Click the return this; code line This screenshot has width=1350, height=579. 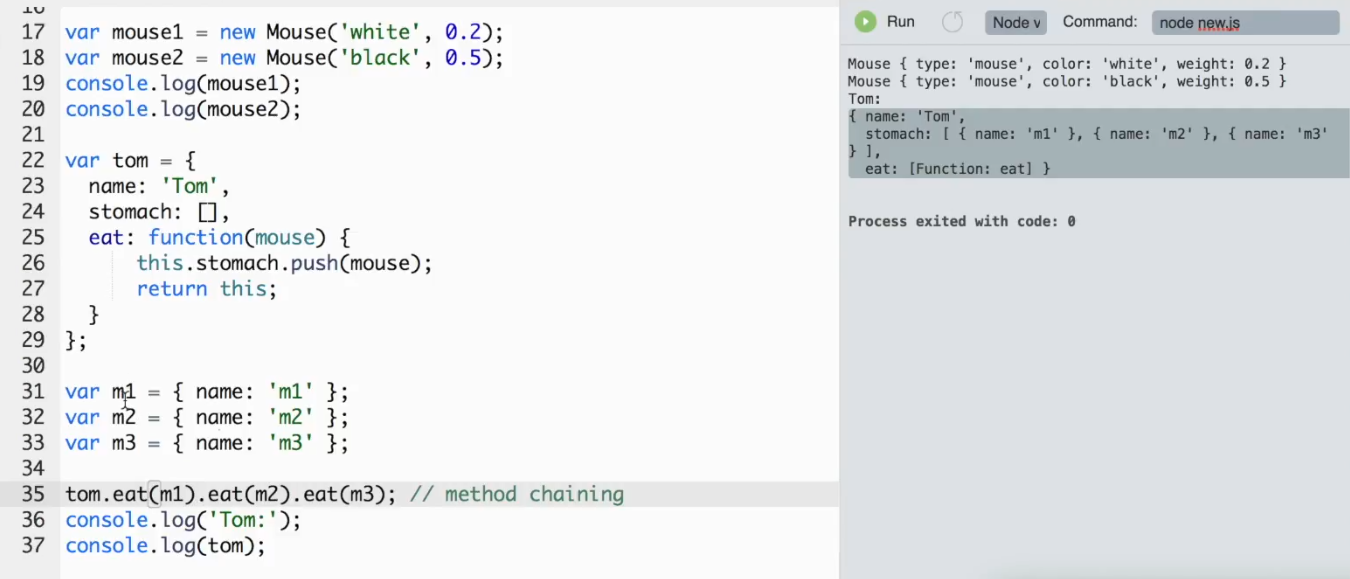click(x=206, y=289)
